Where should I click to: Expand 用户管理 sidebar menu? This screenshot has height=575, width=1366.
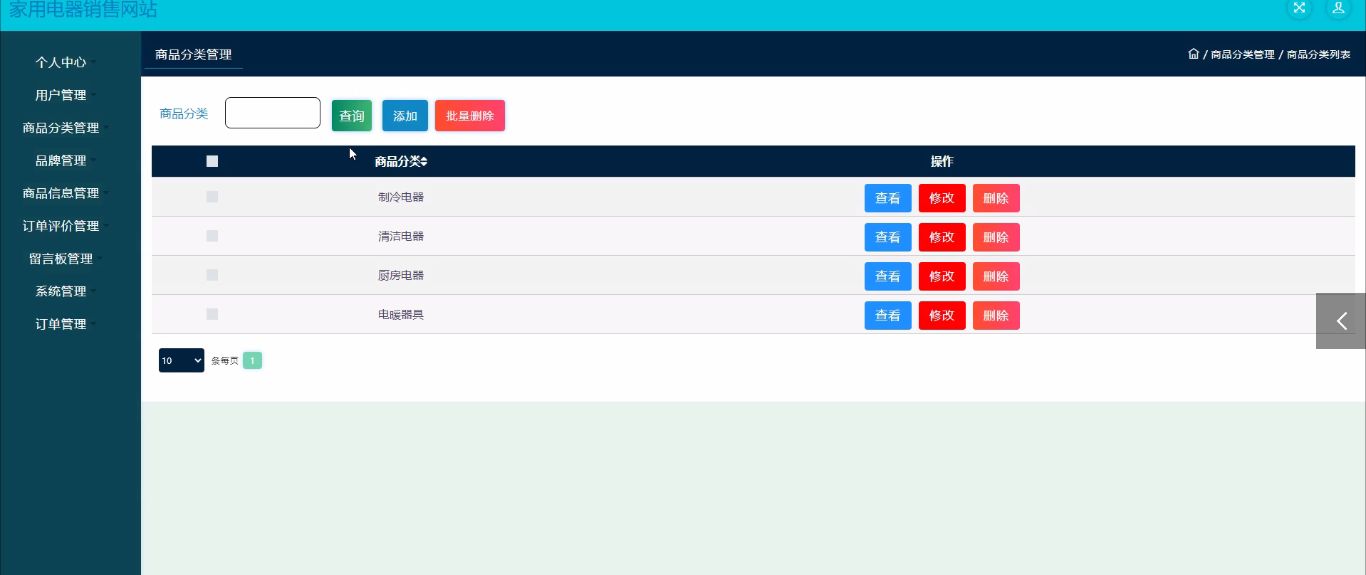61,95
